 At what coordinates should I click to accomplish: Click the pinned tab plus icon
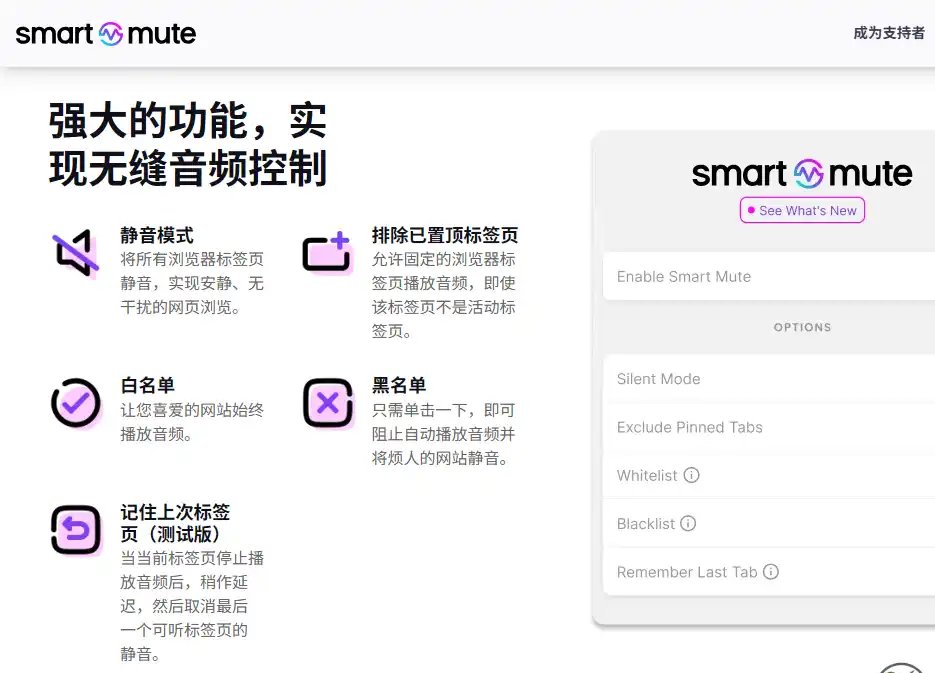(x=327, y=252)
